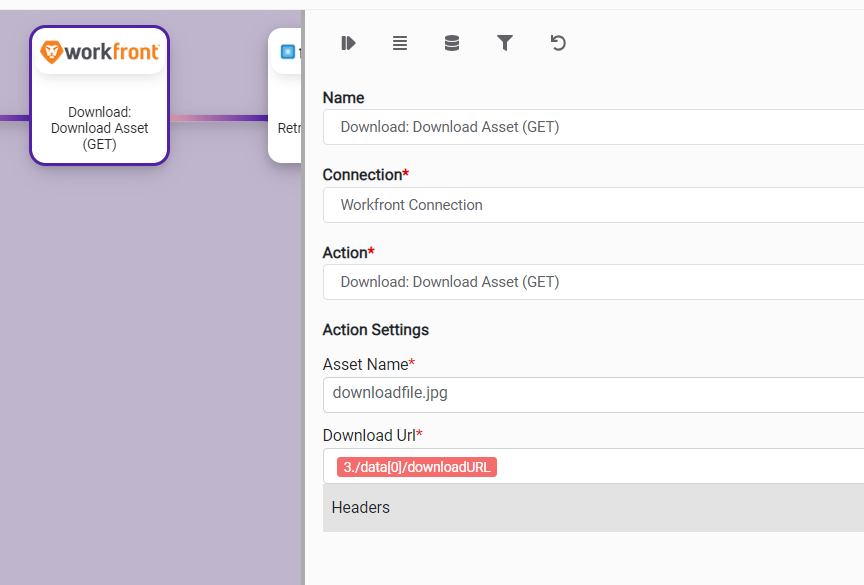Open the list lines icon in toolbar
This screenshot has width=864, height=585.
[x=400, y=43]
